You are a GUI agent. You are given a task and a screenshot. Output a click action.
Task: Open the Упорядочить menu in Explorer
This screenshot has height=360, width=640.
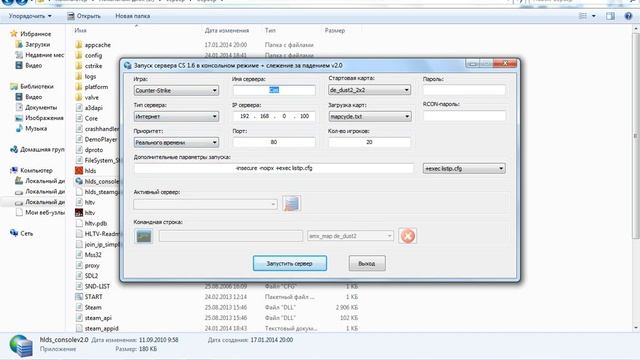[x=30, y=16]
